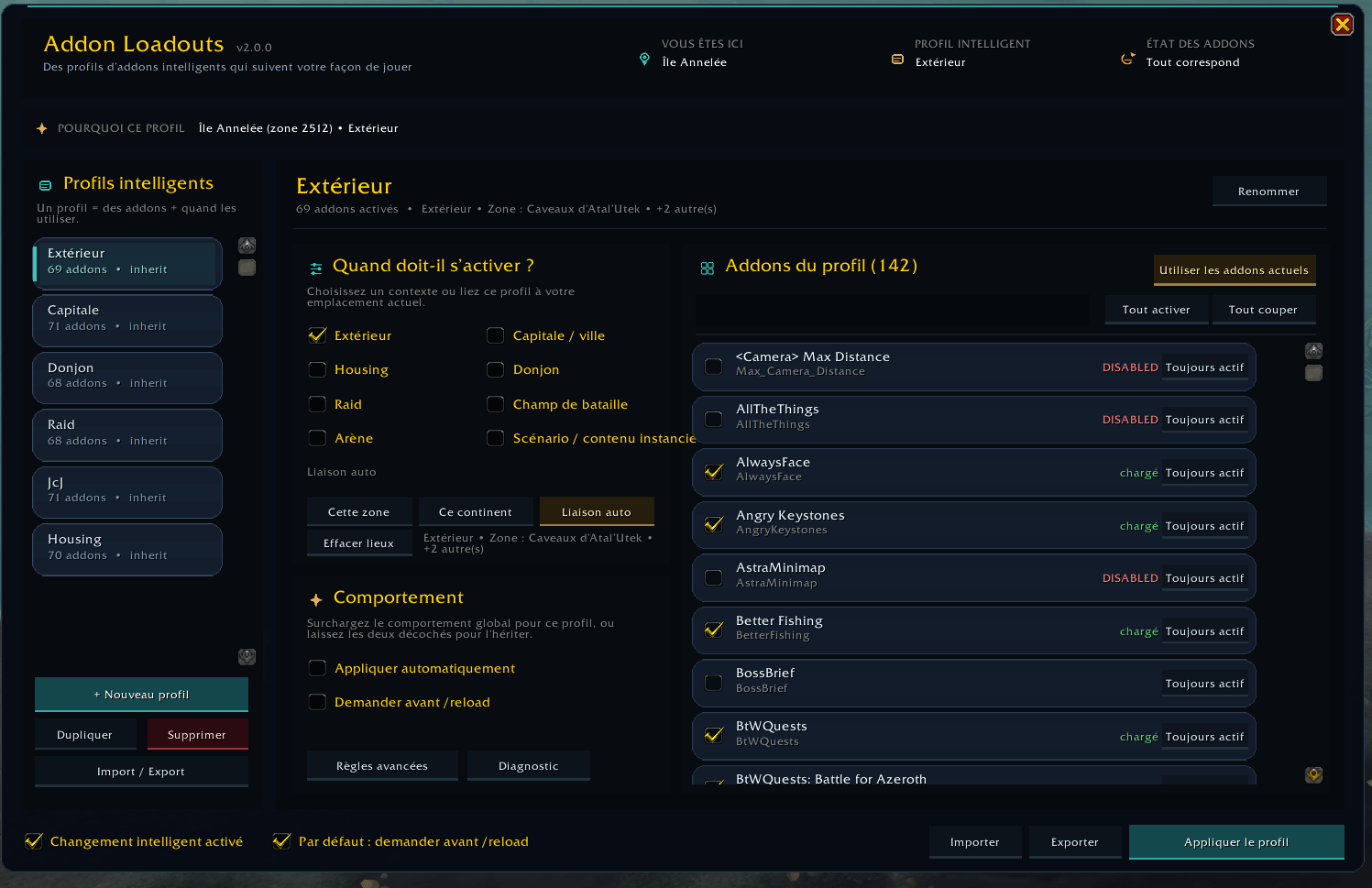Open Toujours actif dropdown for AllTheThings

(x=1204, y=420)
